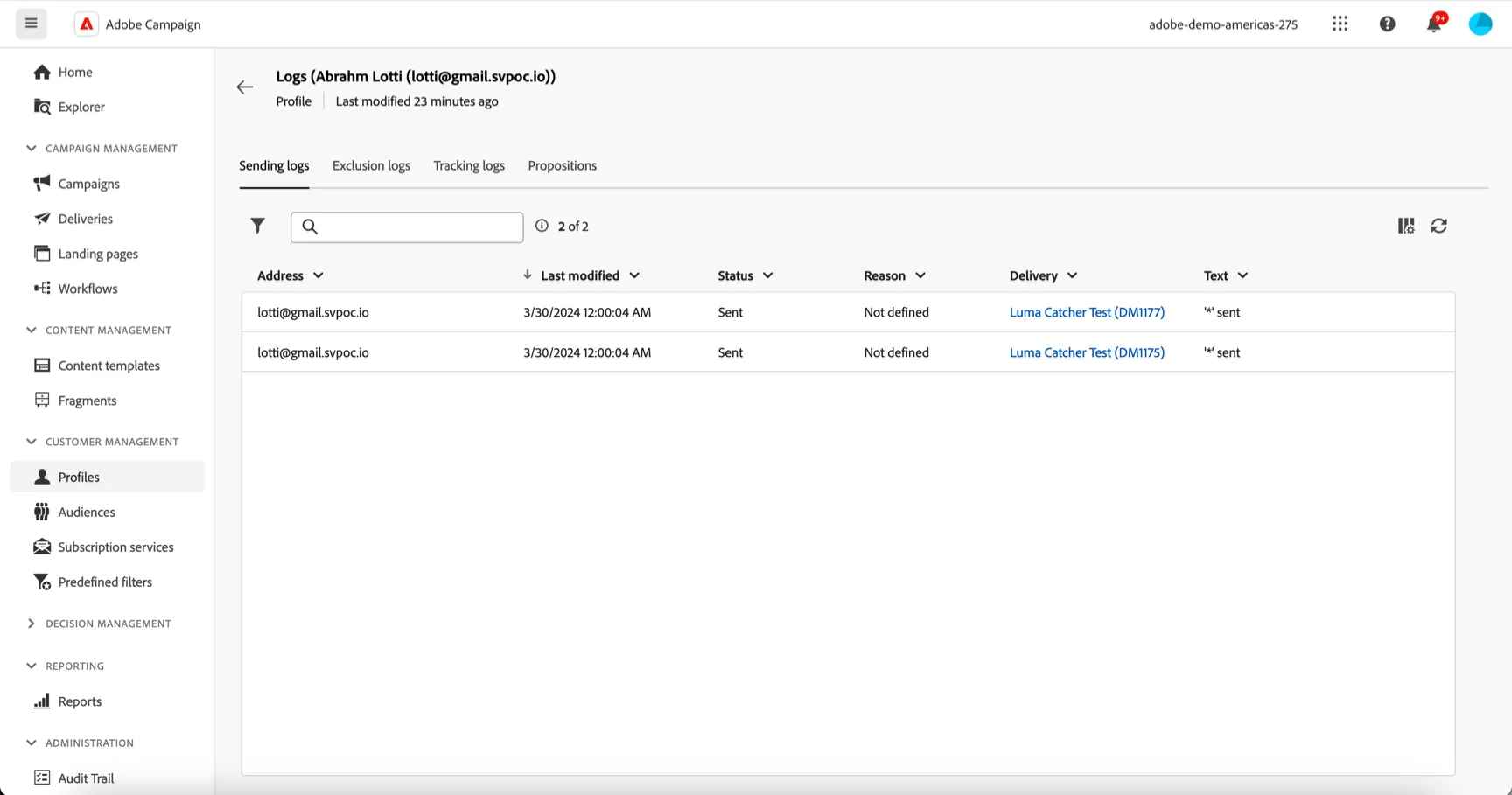1512x795 pixels.
Task: Collapse the Content Management section
Action: click(31, 330)
